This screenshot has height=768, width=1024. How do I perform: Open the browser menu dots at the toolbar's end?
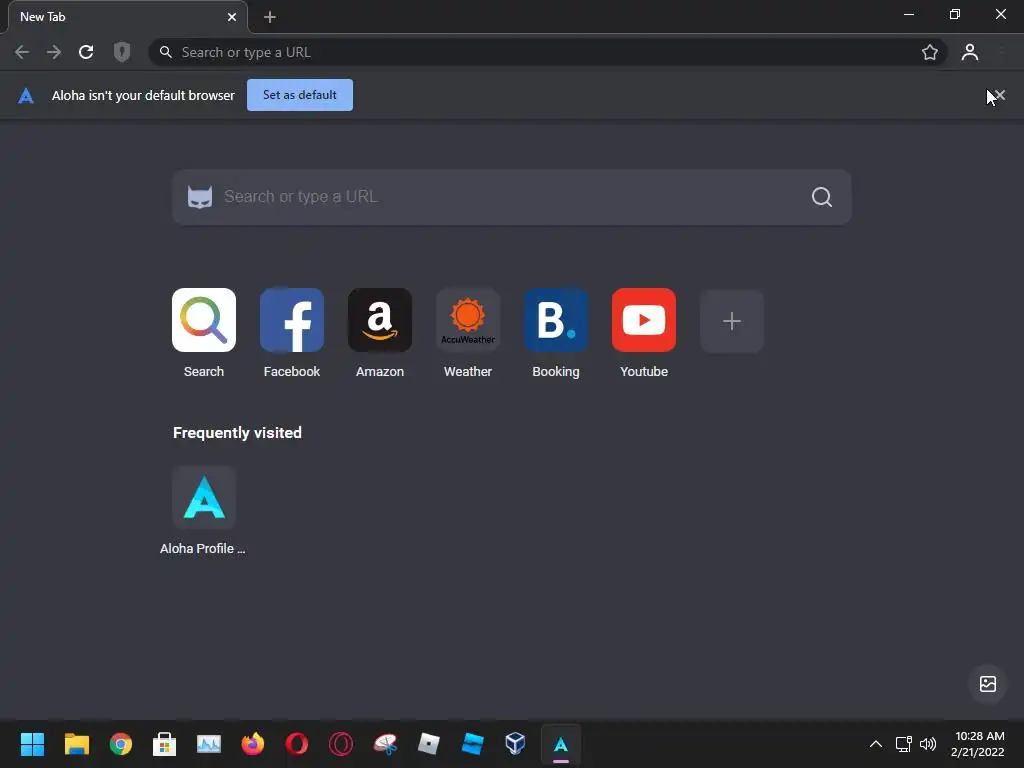pyautogui.click(x=1002, y=52)
